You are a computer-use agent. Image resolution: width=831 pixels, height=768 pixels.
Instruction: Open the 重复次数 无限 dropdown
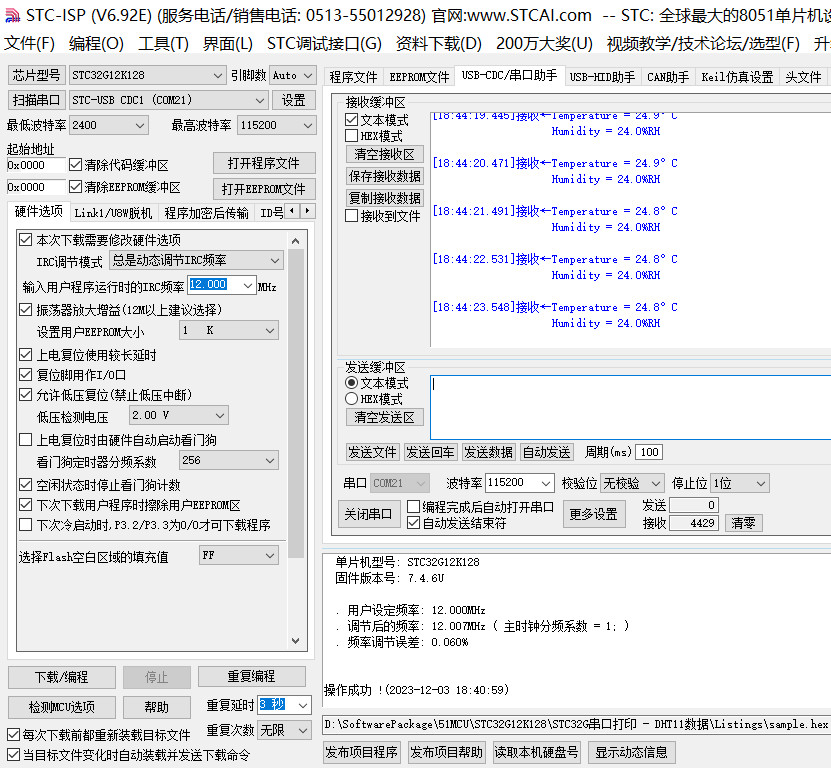284,730
